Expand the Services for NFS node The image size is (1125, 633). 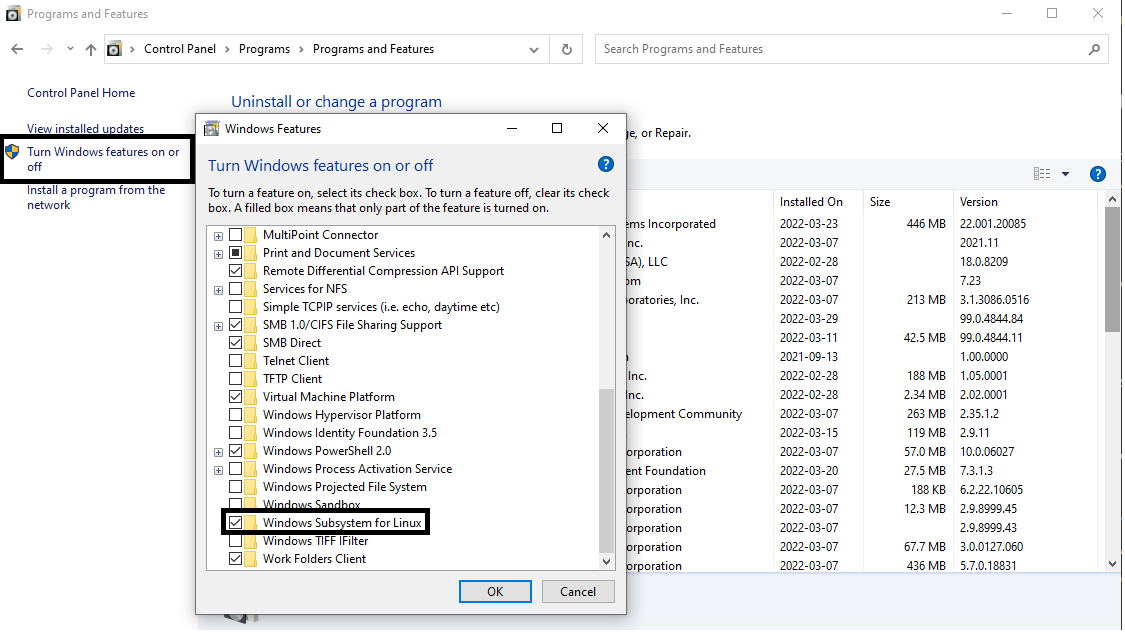click(x=219, y=288)
